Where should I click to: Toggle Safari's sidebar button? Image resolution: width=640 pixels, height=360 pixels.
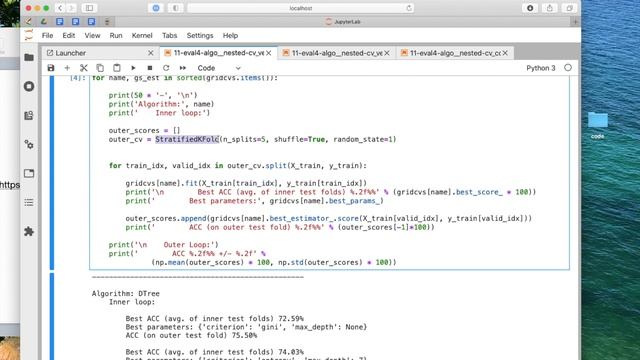click(89, 8)
